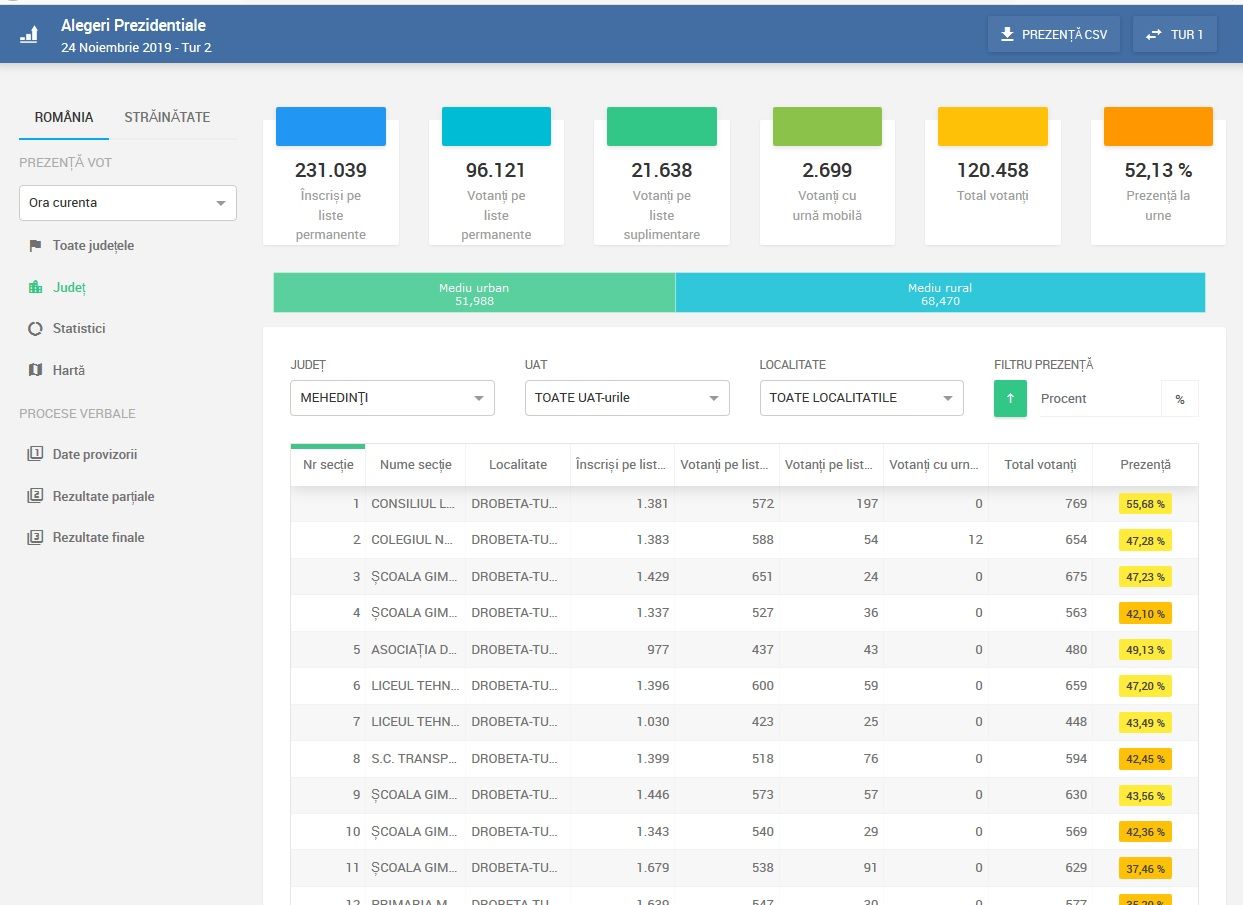Select the ROMÂNIA tab
The height and width of the screenshot is (905, 1243).
pyautogui.click(x=64, y=117)
